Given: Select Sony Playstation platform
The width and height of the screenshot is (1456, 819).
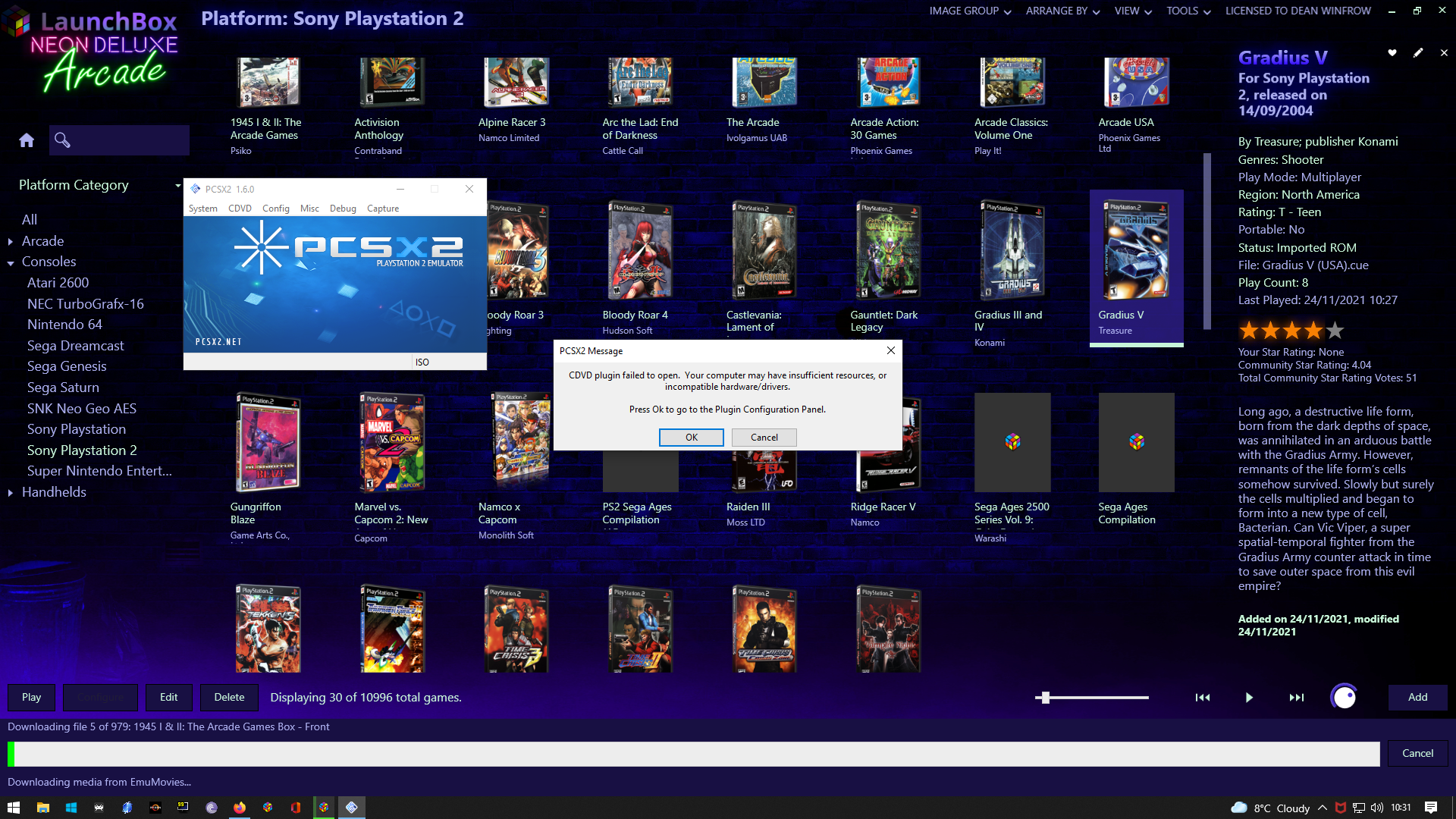Looking at the screenshot, I should (77, 429).
